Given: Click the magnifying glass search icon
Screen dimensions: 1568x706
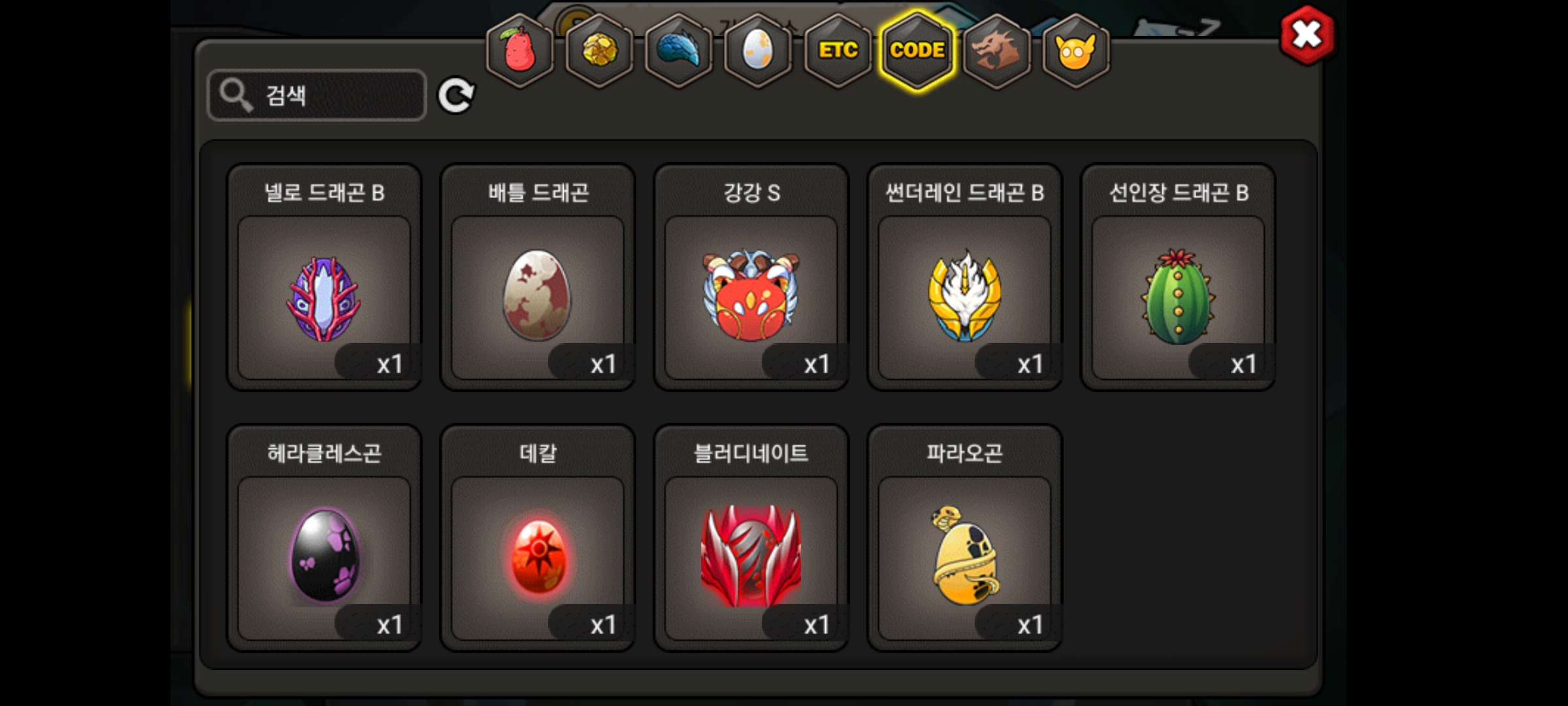Looking at the screenshot, I should click(236, 95).
